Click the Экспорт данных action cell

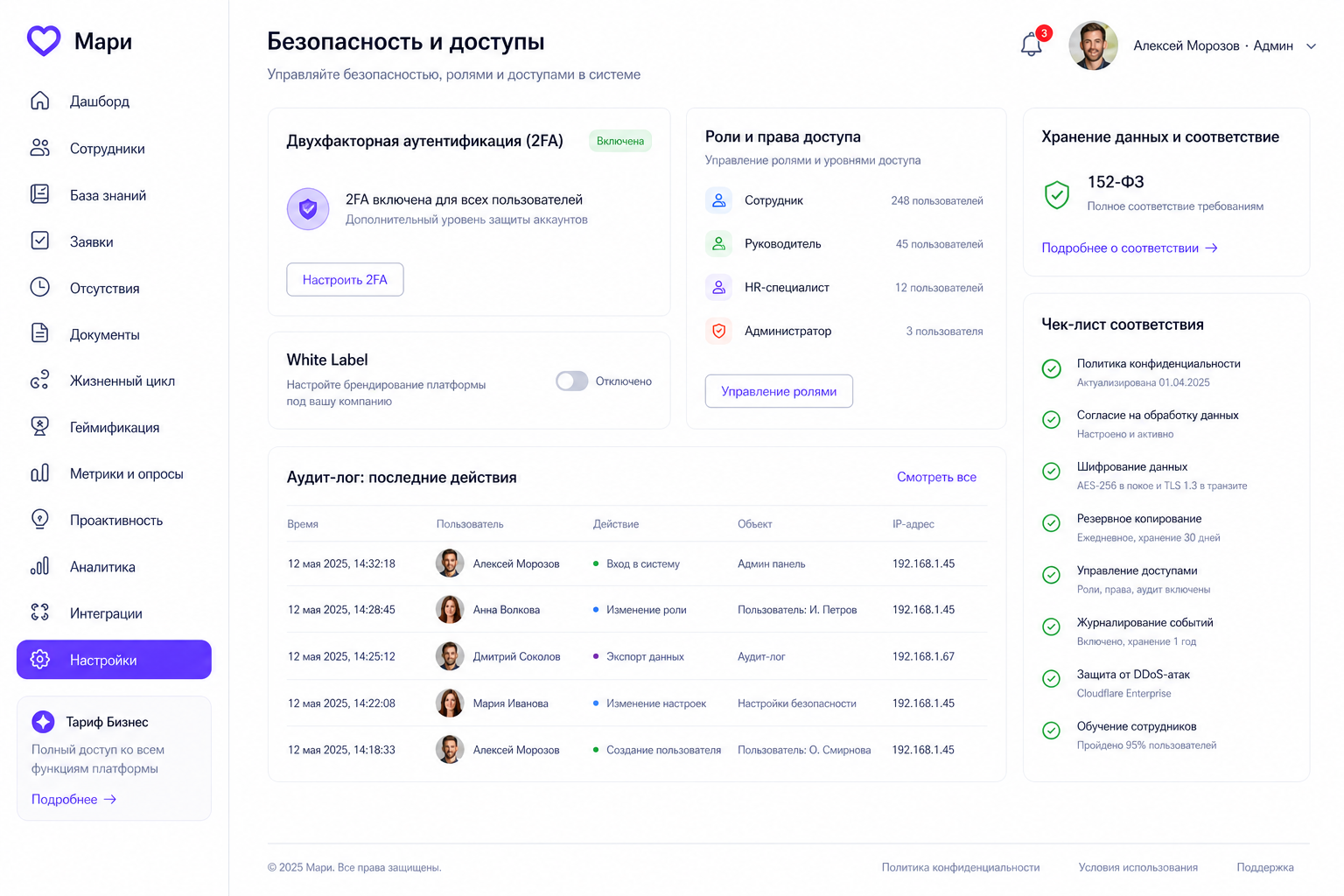(x=645, y=657)
